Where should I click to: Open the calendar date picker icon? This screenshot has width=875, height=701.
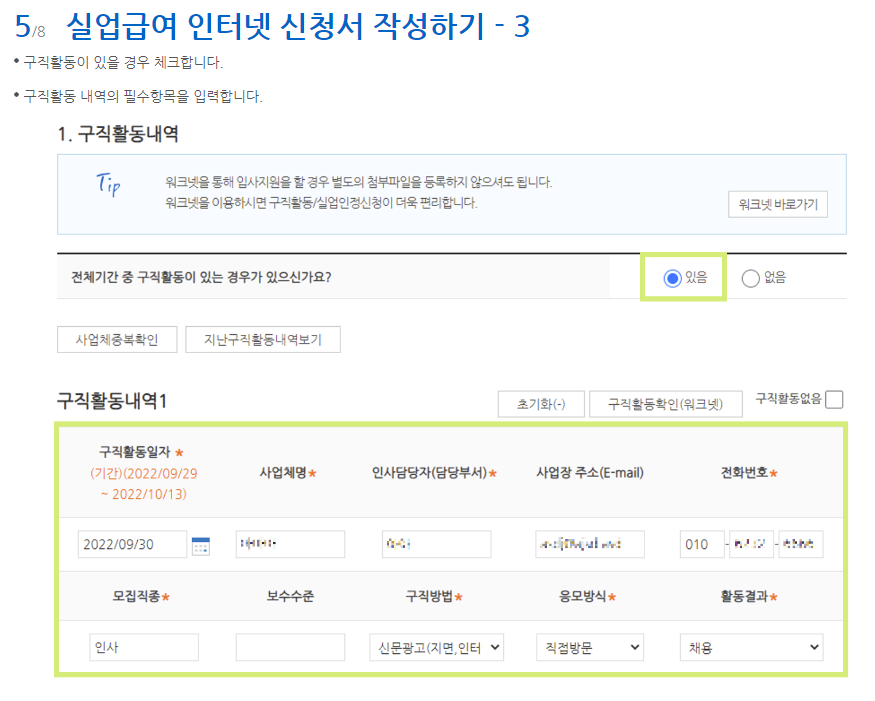click(200, 545)
